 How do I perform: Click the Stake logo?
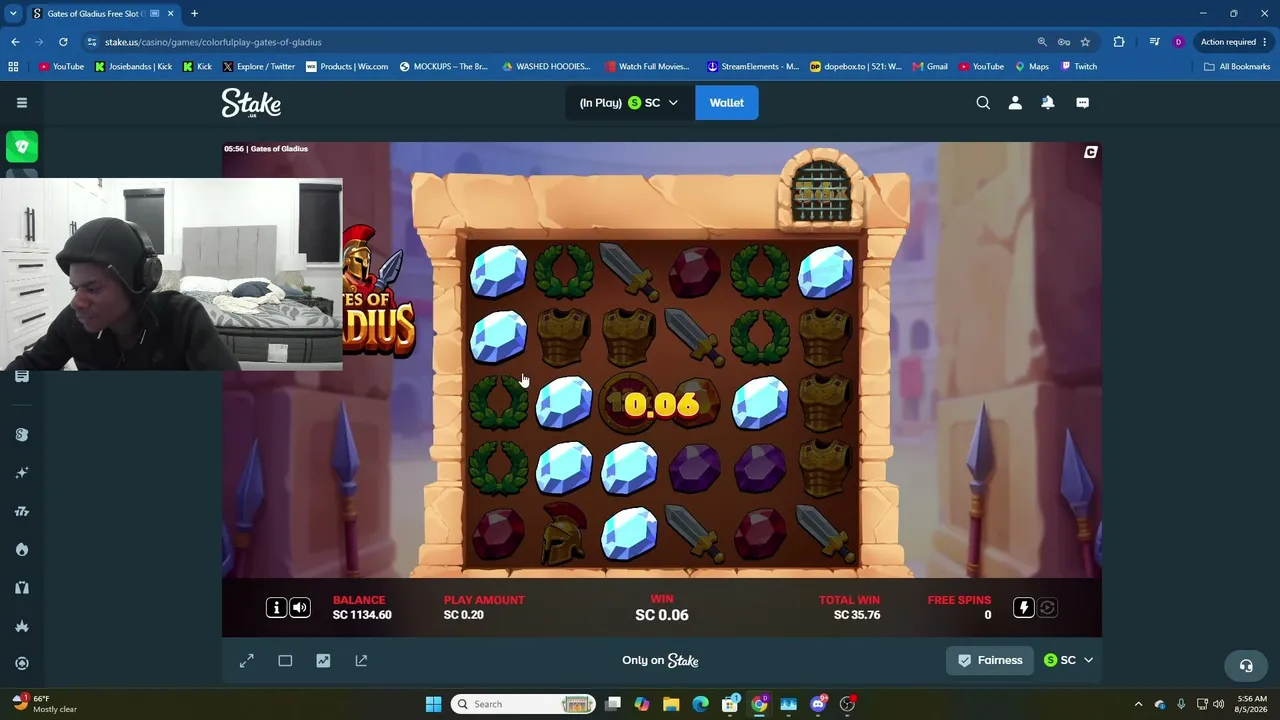pos(251,103)
